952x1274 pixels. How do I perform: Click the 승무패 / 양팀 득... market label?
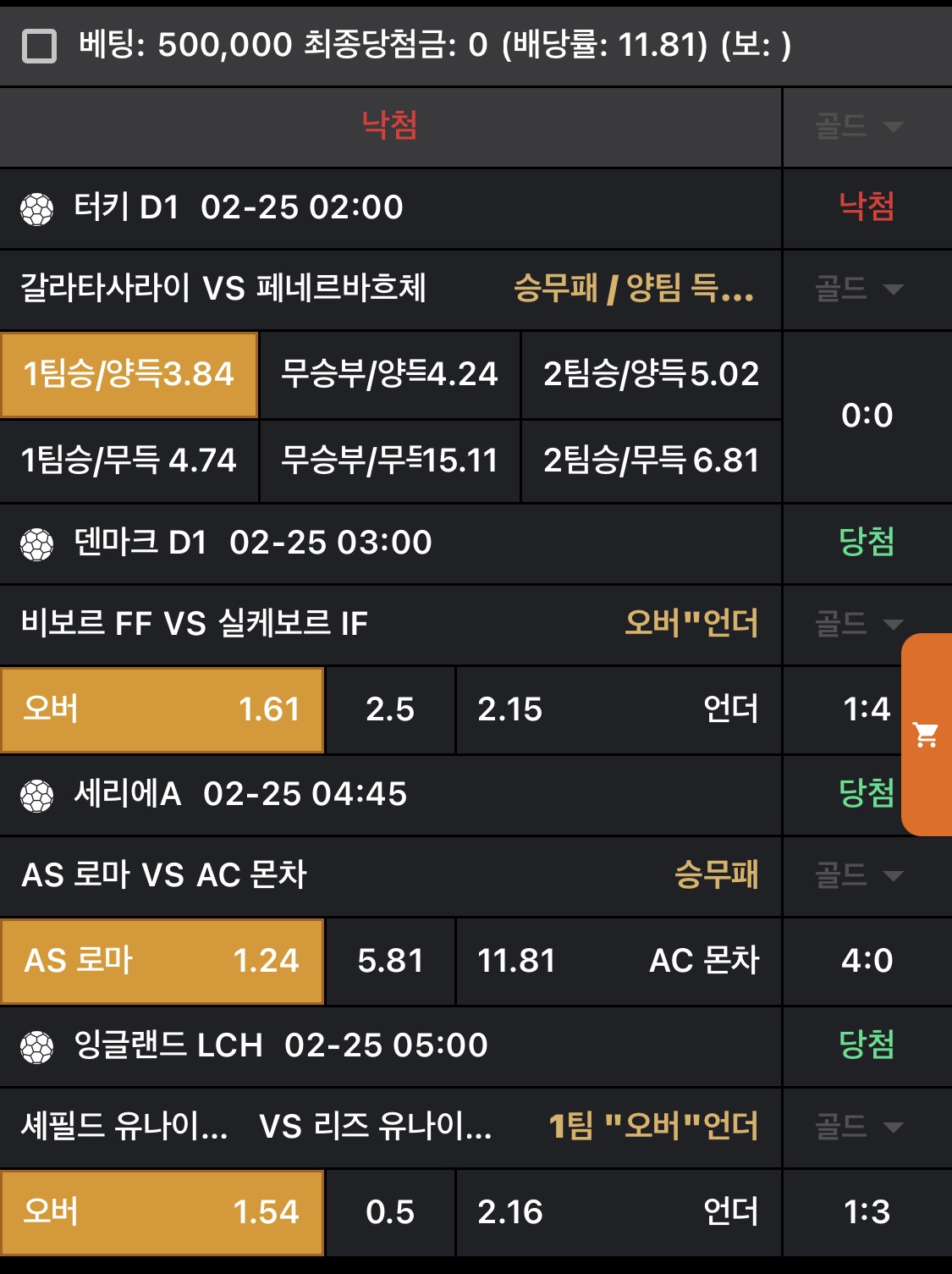(634, 290)
